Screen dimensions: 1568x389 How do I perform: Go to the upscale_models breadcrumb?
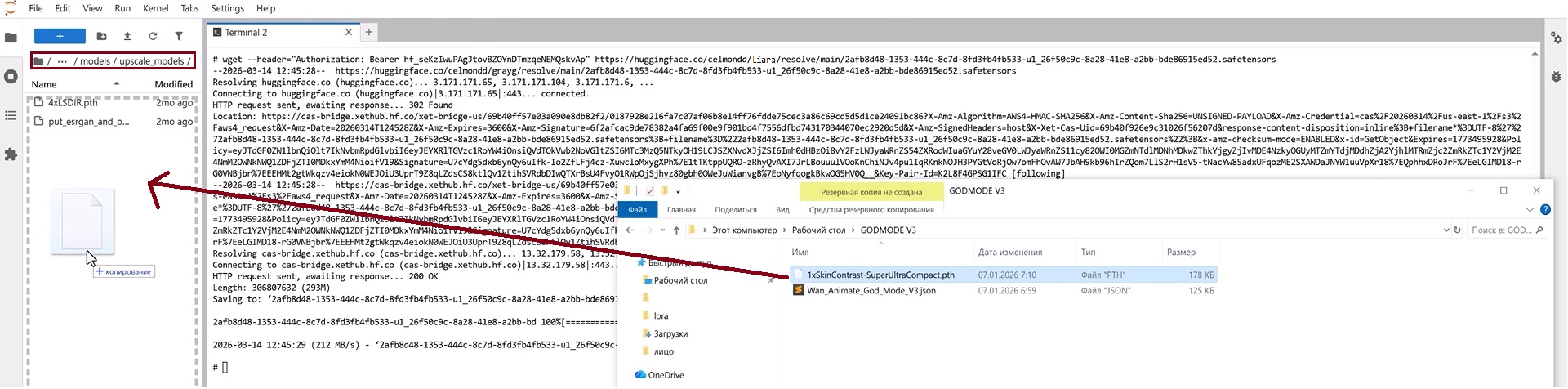[x=152, y=61]
